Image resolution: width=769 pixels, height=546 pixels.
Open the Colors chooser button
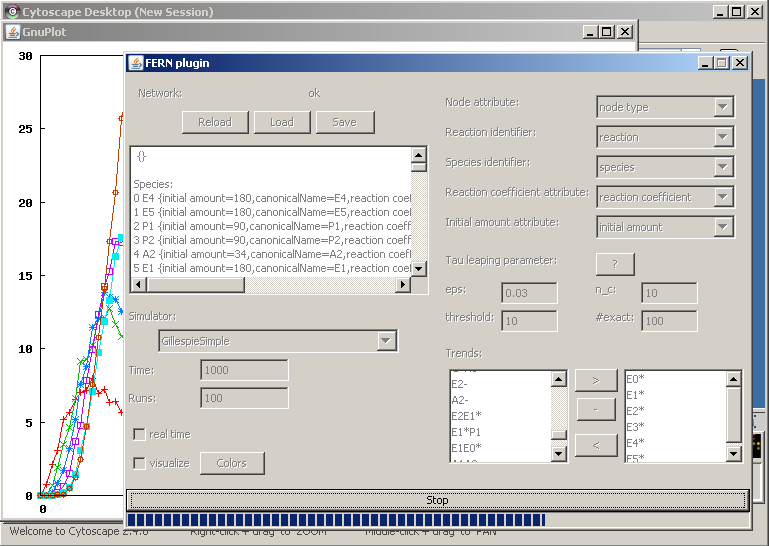[x=232, y=463]
